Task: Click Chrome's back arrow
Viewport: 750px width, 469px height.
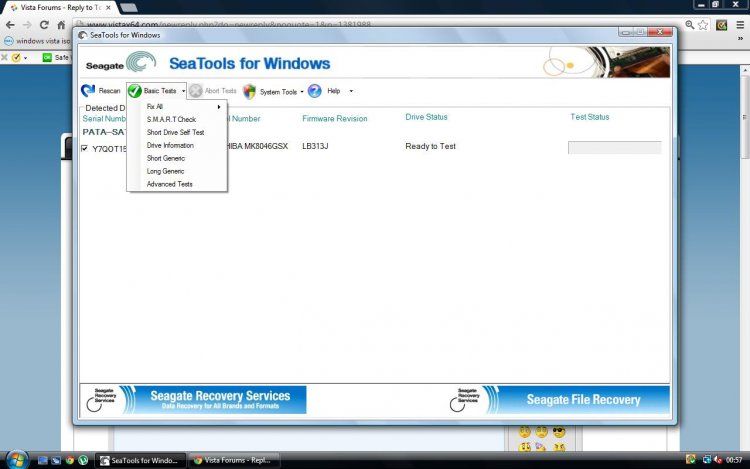Action: coord(11,25)
